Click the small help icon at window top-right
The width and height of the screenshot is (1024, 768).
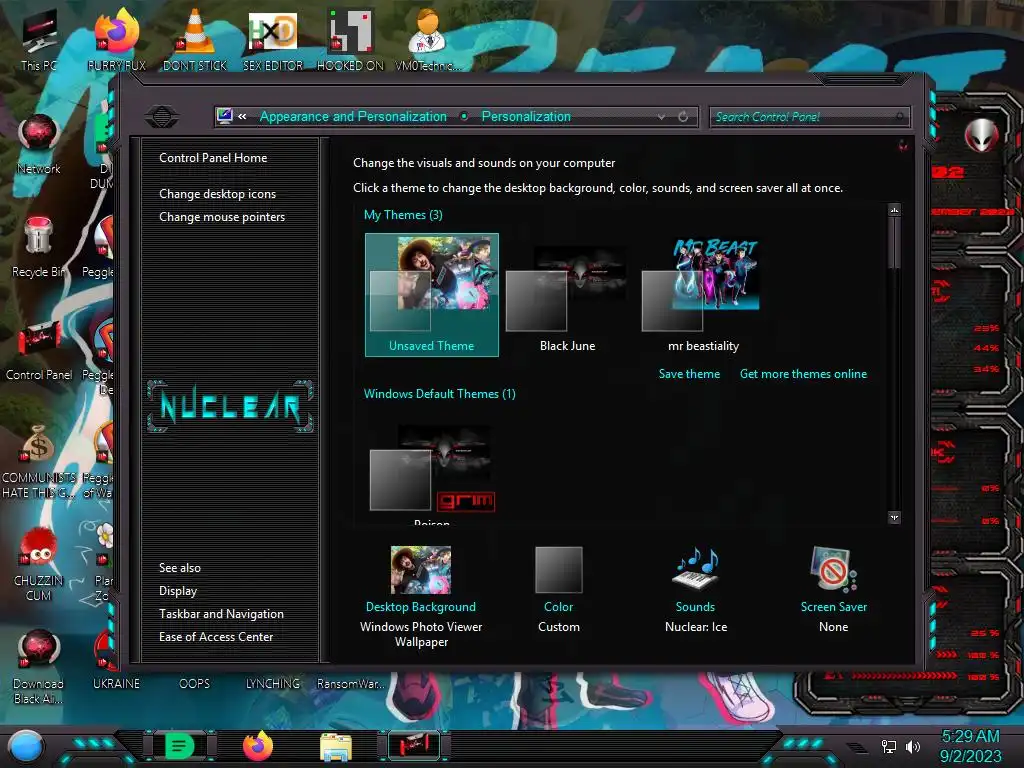coord(903,145)
